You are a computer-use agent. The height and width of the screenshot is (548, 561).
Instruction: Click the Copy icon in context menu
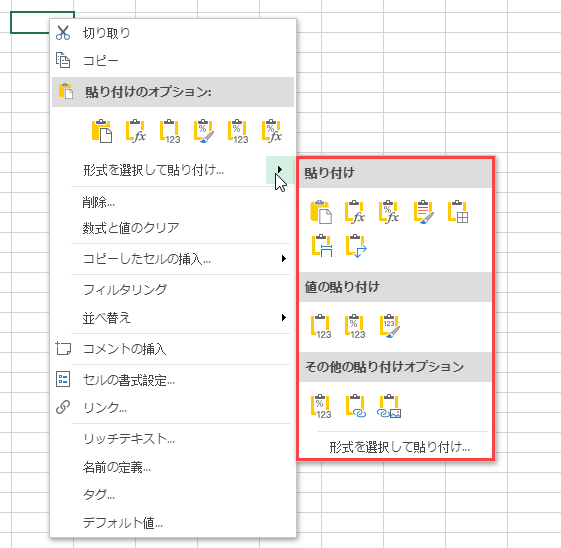point(63,60)
